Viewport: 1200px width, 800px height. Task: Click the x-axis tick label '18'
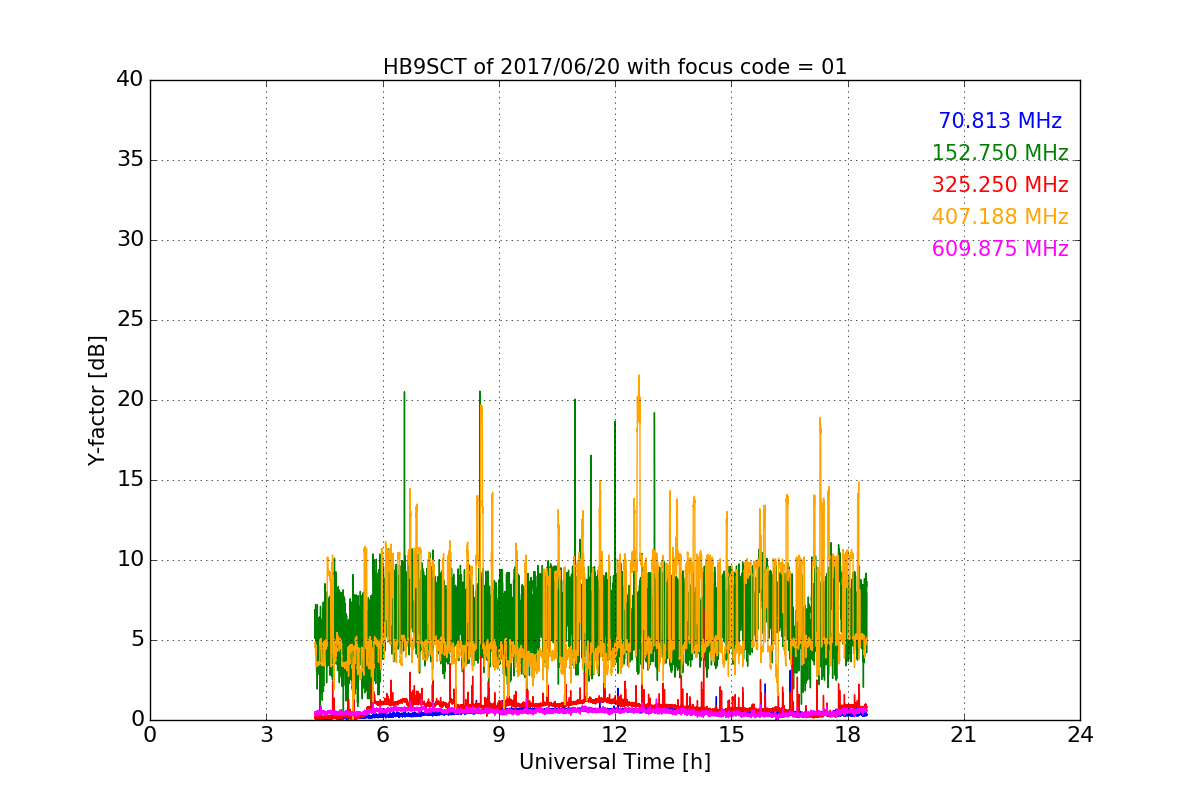848,734
